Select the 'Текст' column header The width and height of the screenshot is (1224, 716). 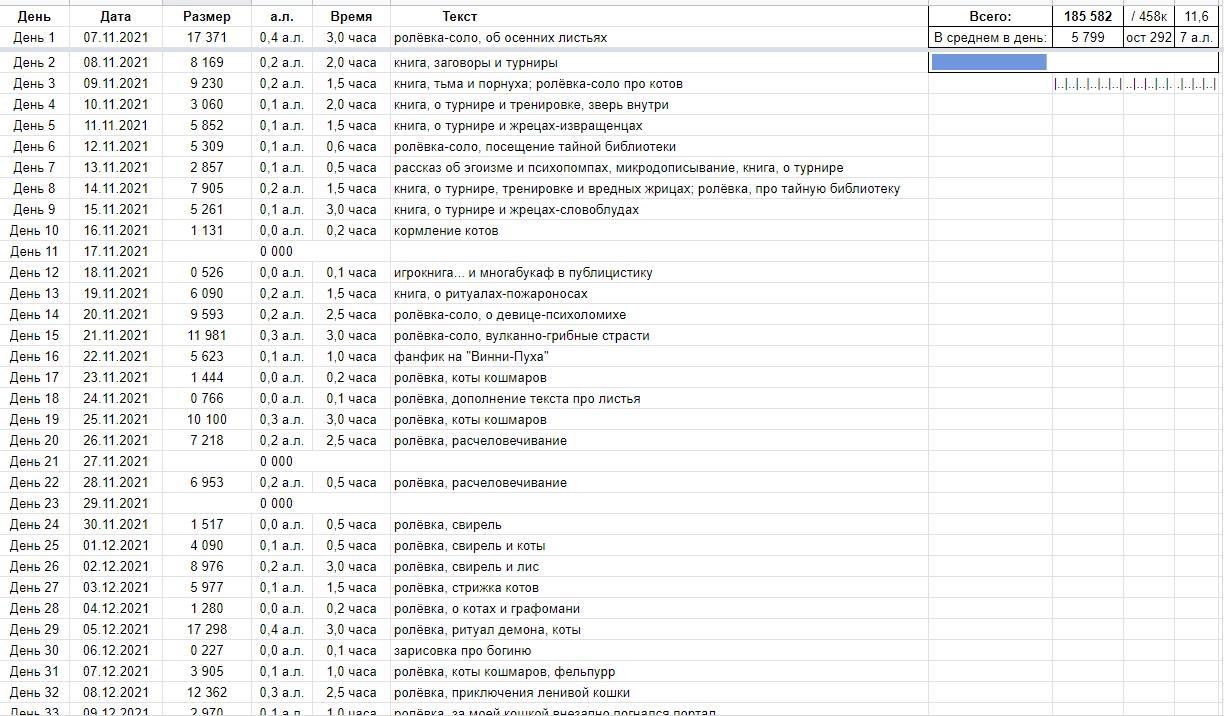pyautogui.click(x=460, y=16)
